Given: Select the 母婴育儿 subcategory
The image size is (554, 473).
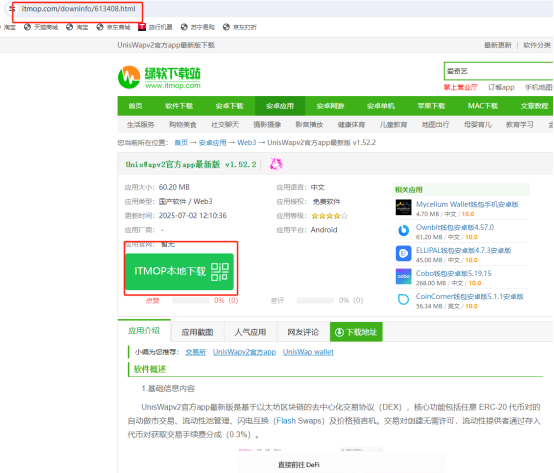Looking at the screenshot, I should pos(478,125).
